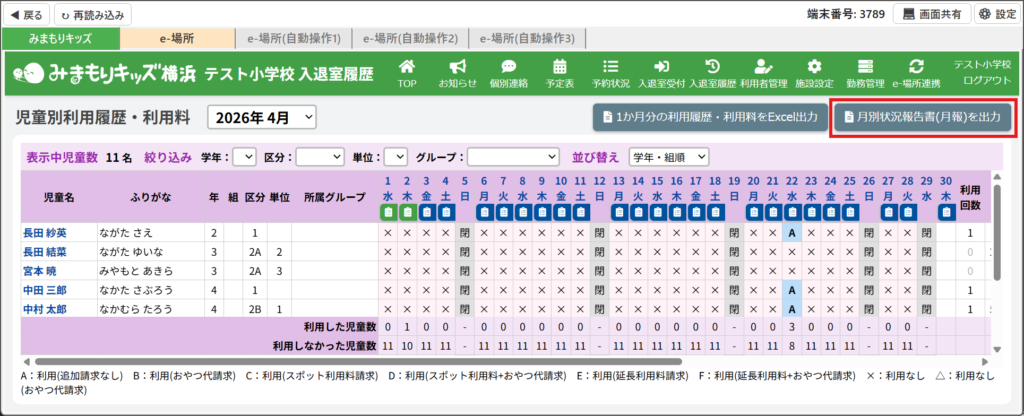Click the Excel出力 export button

tap(709, 118)
